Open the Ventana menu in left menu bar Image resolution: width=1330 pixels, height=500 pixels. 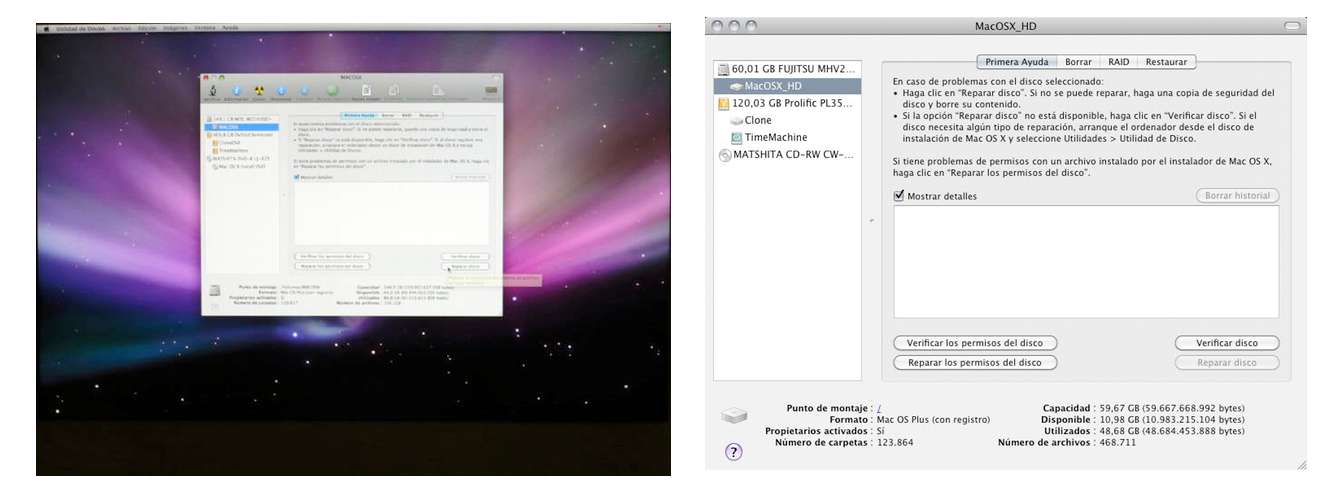click(x=204, y=29)
